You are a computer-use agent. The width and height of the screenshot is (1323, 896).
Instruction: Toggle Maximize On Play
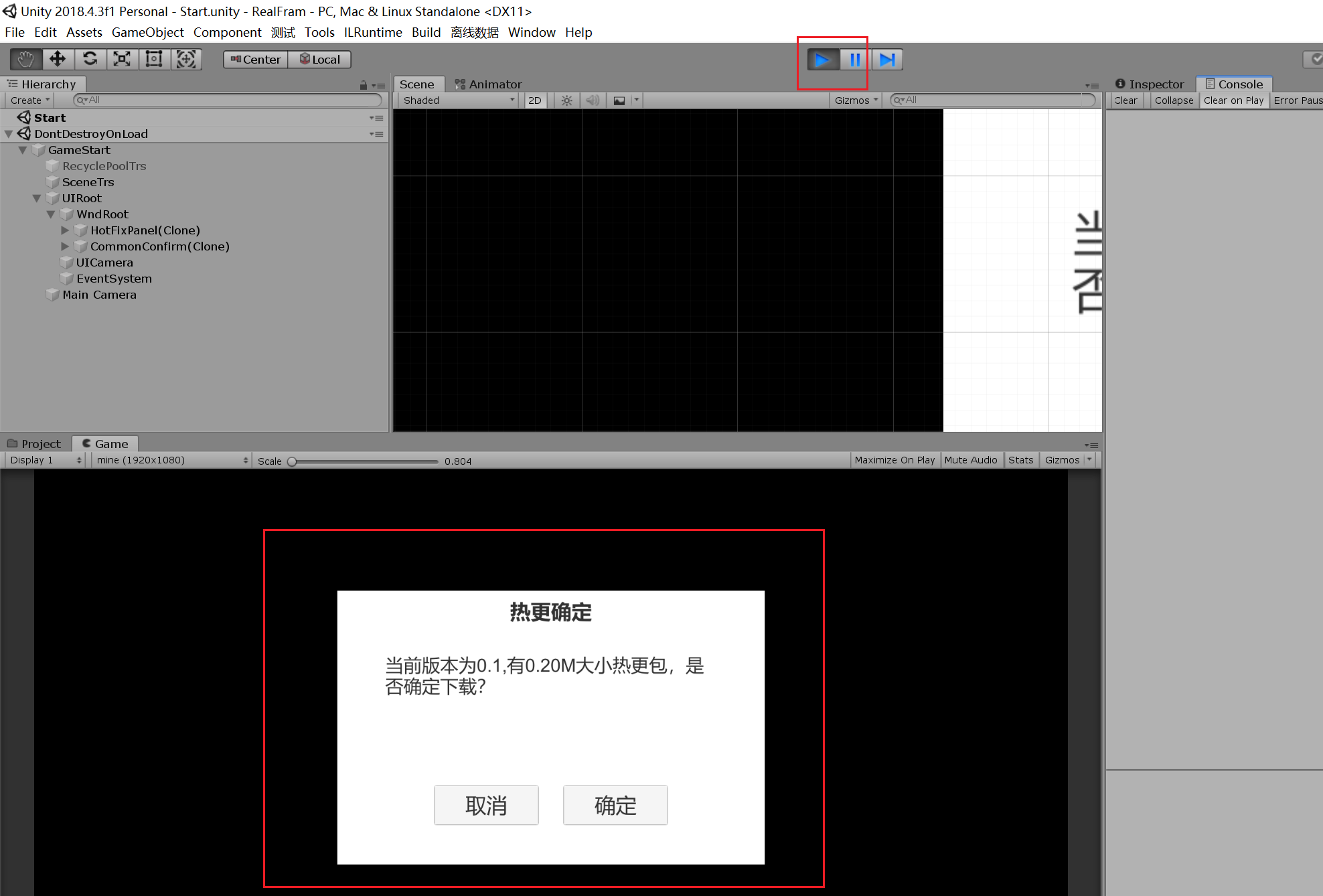coord(894,460)
